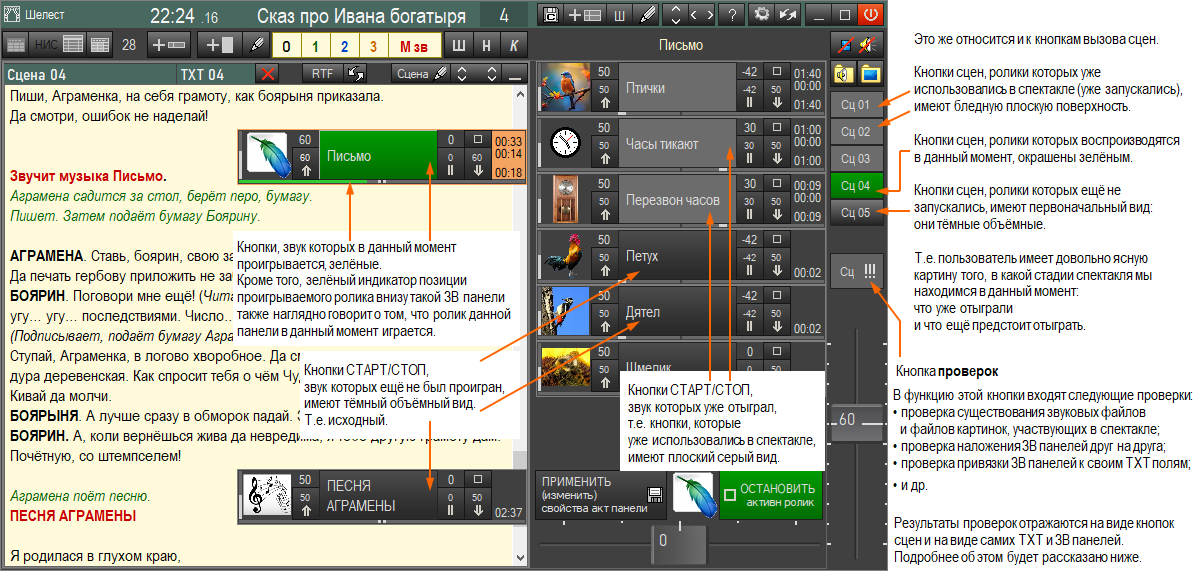Screen dimensions: 1202x571
Task: Click the woodpecker thumbnail of Дятел
Action: tap(567, 312)
